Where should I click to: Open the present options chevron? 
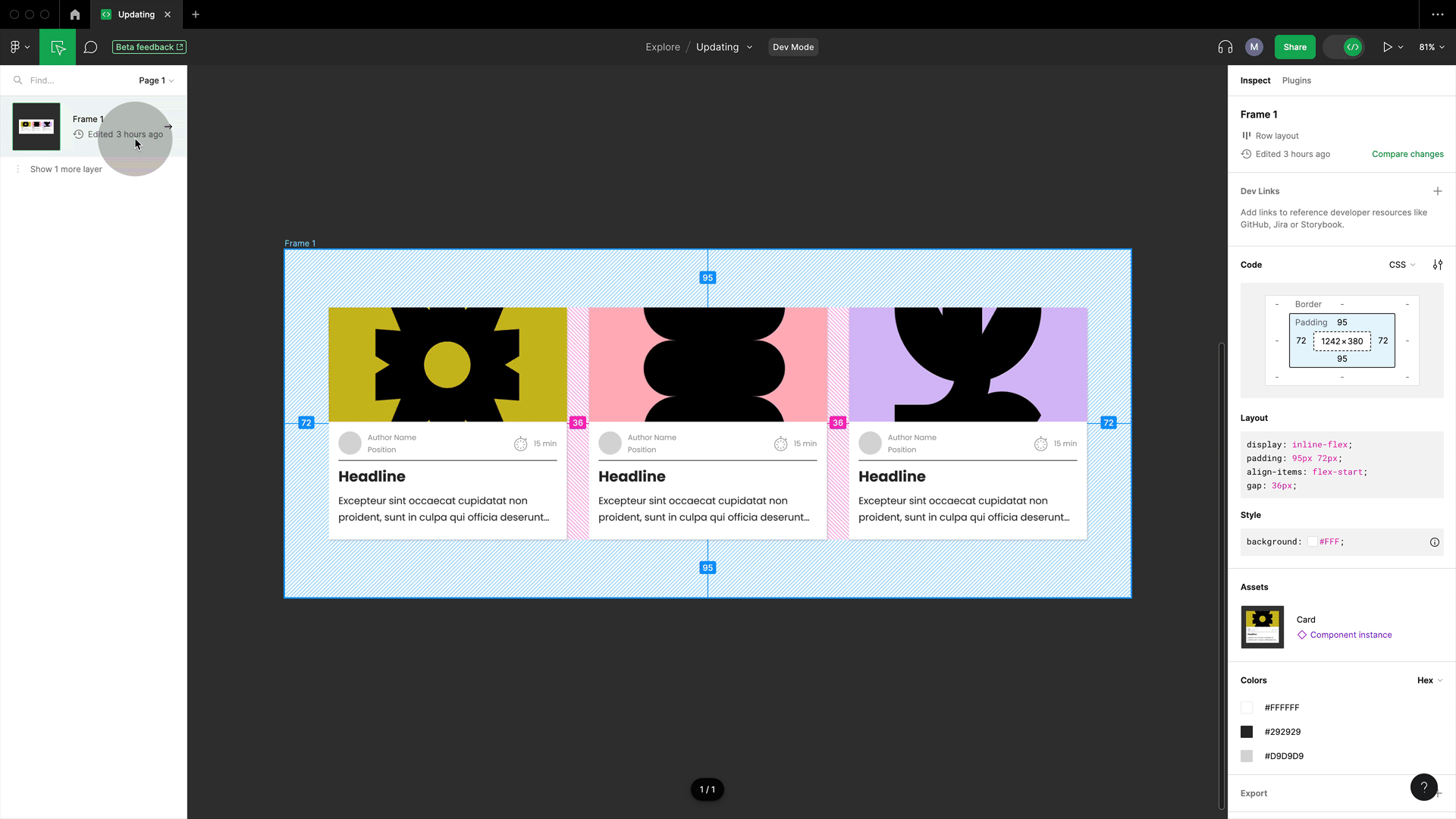click(1401, 47)
